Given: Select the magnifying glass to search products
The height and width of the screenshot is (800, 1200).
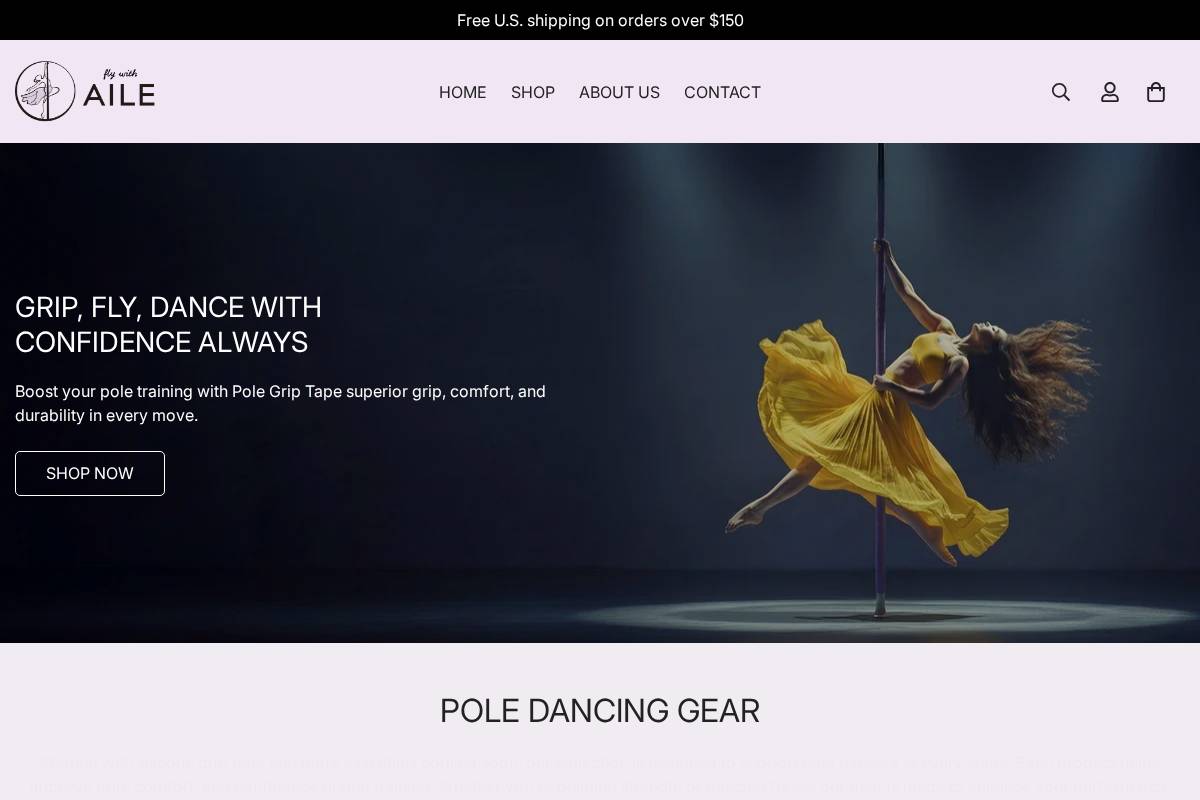Looking at the screenshot, I should (1060, 92).
